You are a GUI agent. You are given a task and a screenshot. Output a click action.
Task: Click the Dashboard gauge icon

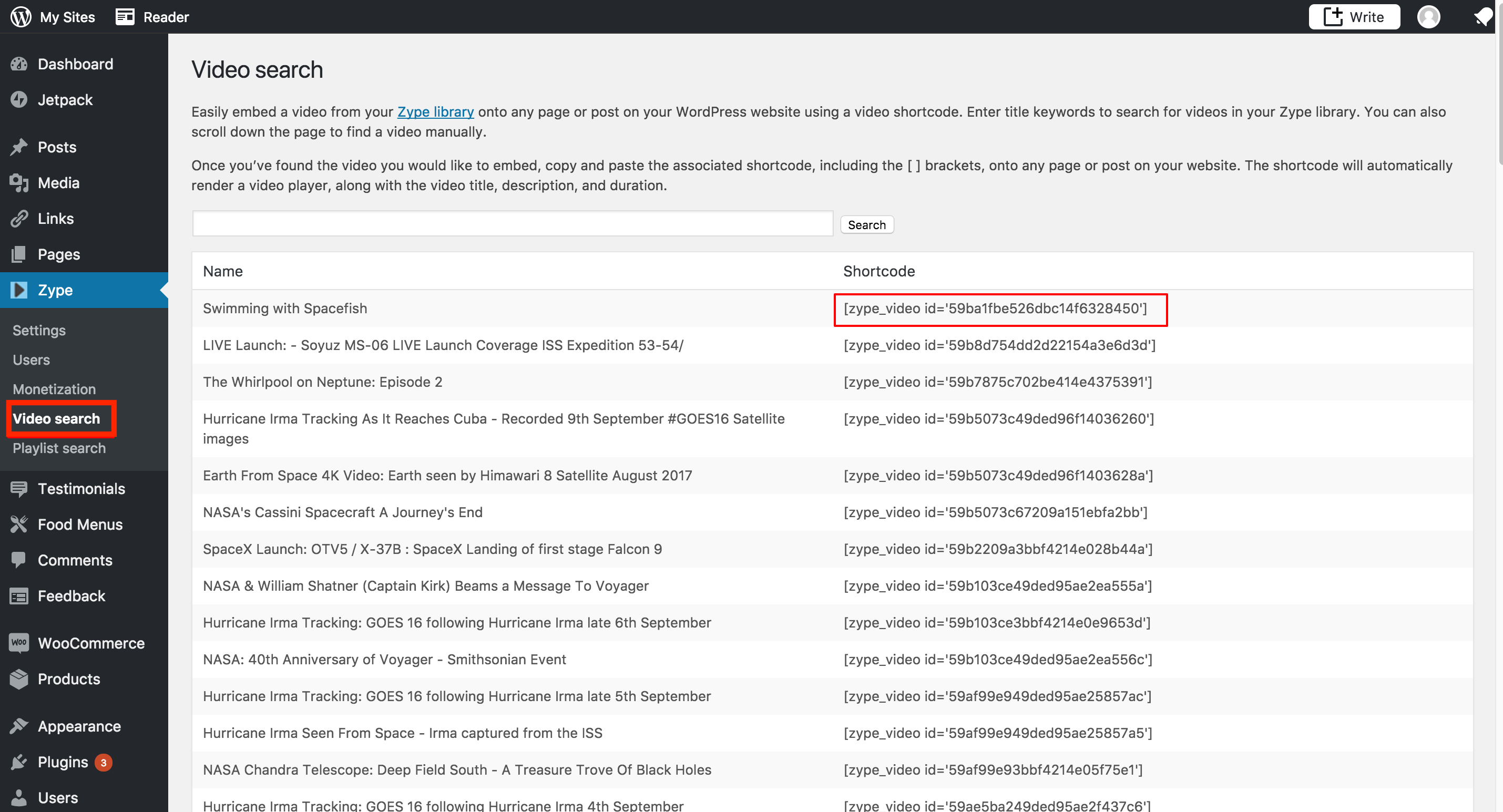[x=19, y=64]
